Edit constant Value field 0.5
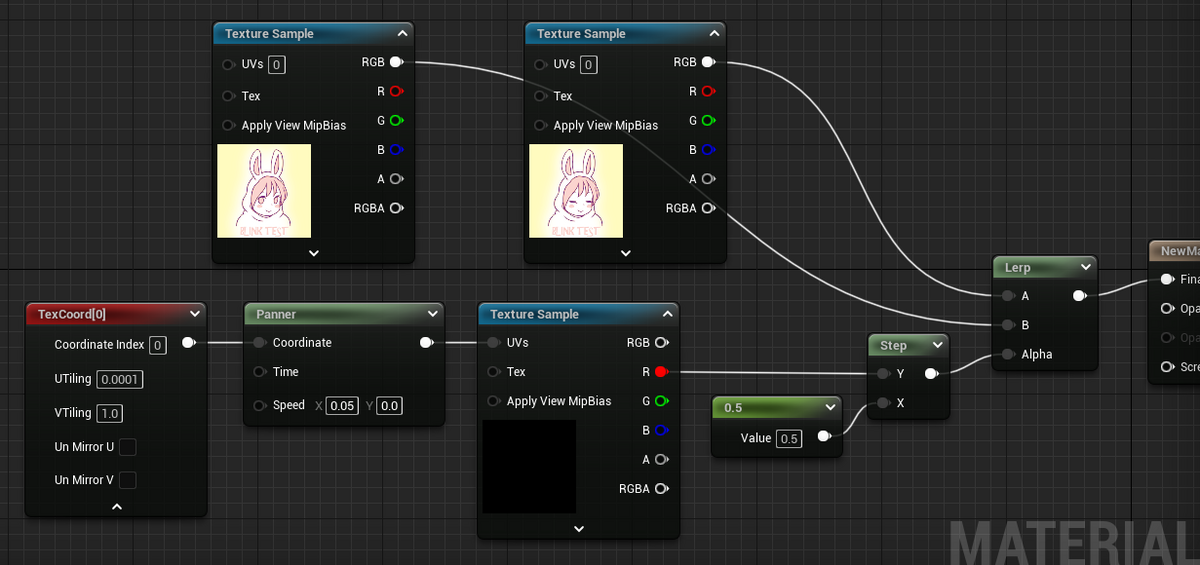 coord(789,438)
